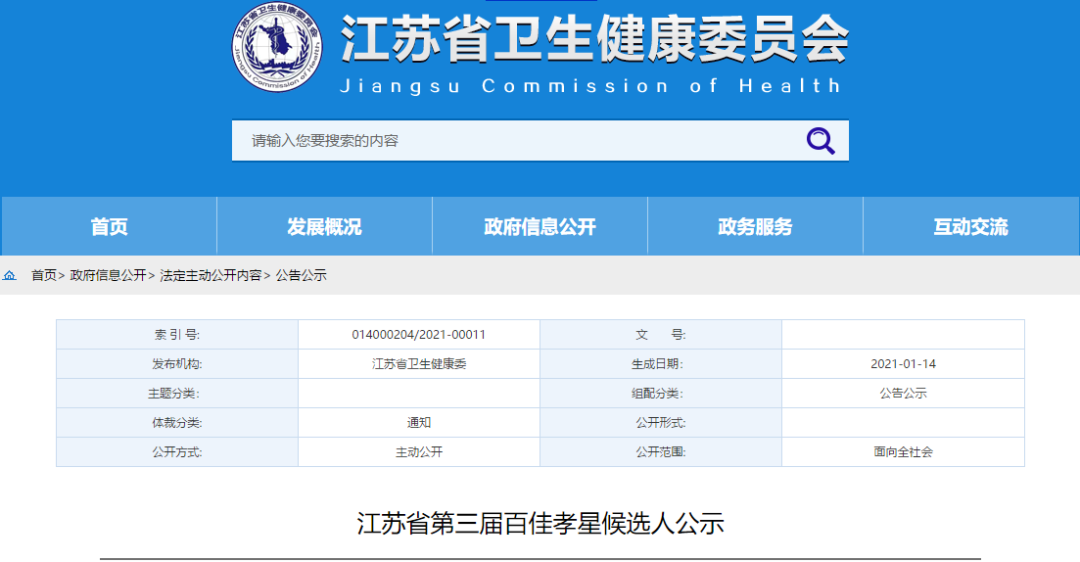This screenshot has width=1080, height=562.
Task: Click the 主题分类 label cell
Action: (177, 393)
